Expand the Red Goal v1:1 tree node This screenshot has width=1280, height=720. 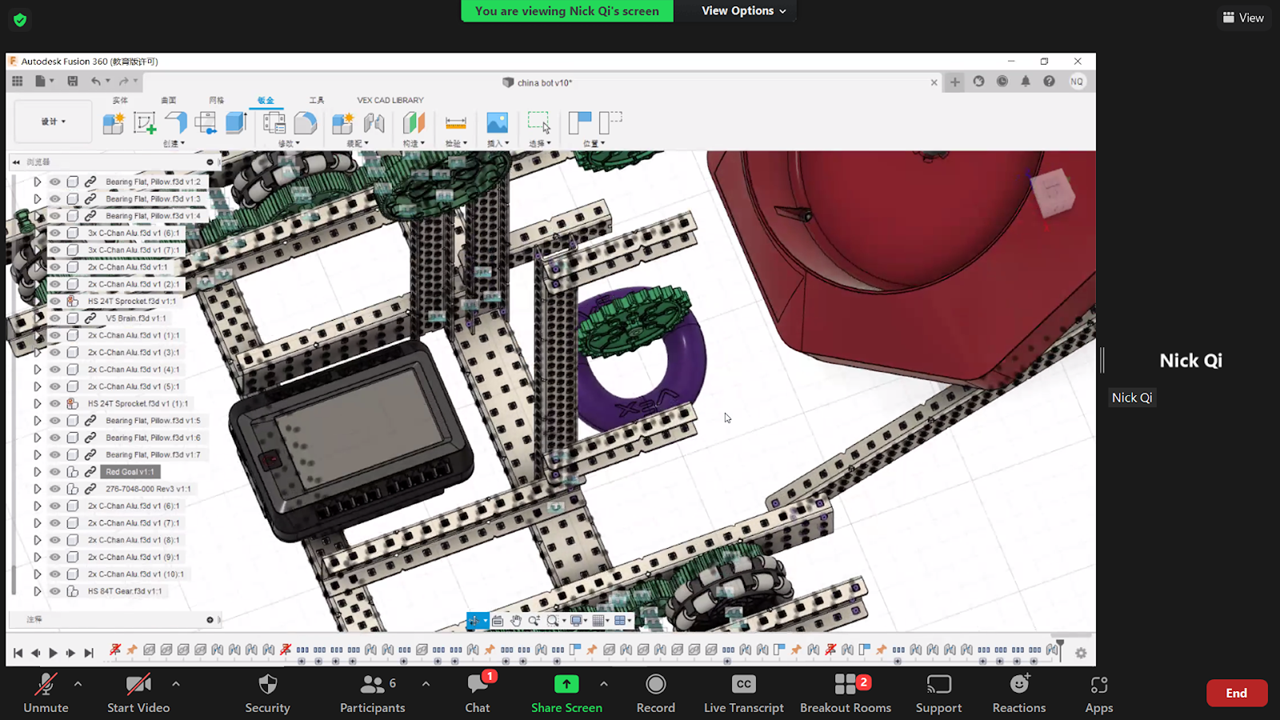pos(37,472)
